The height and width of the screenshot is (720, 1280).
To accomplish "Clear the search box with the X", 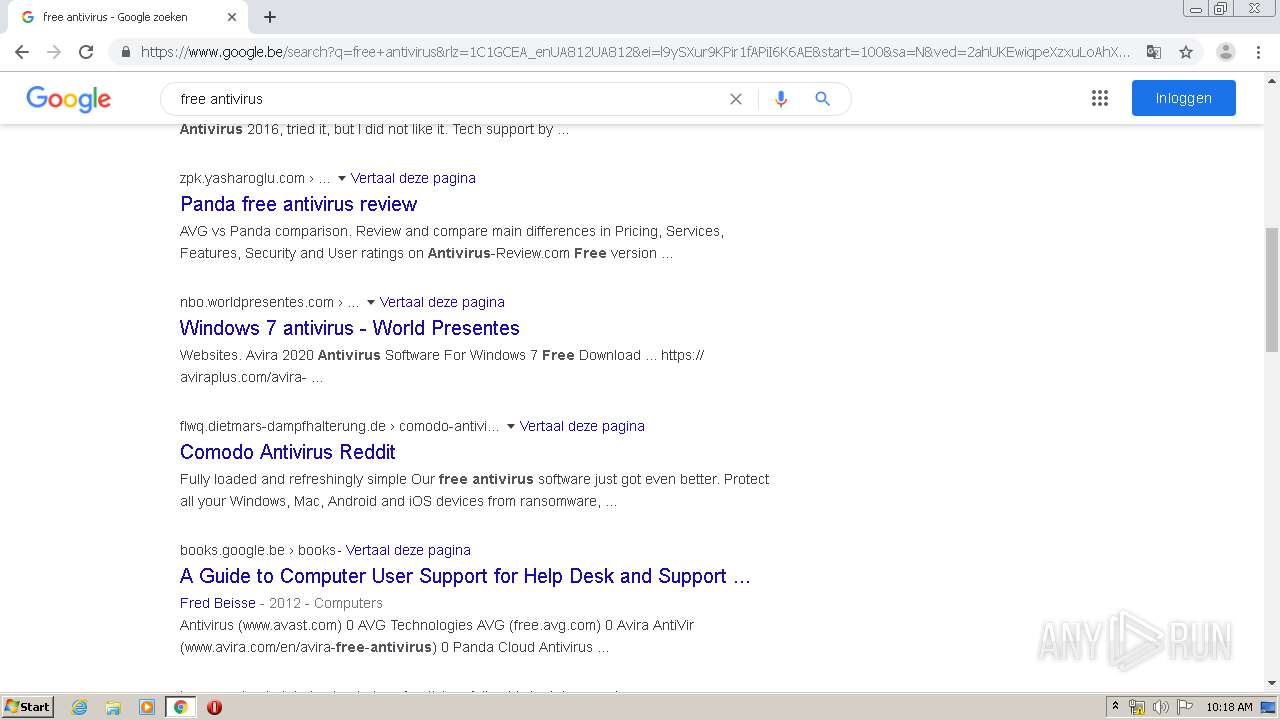I will pyautogui.click(x=736, y=99).
